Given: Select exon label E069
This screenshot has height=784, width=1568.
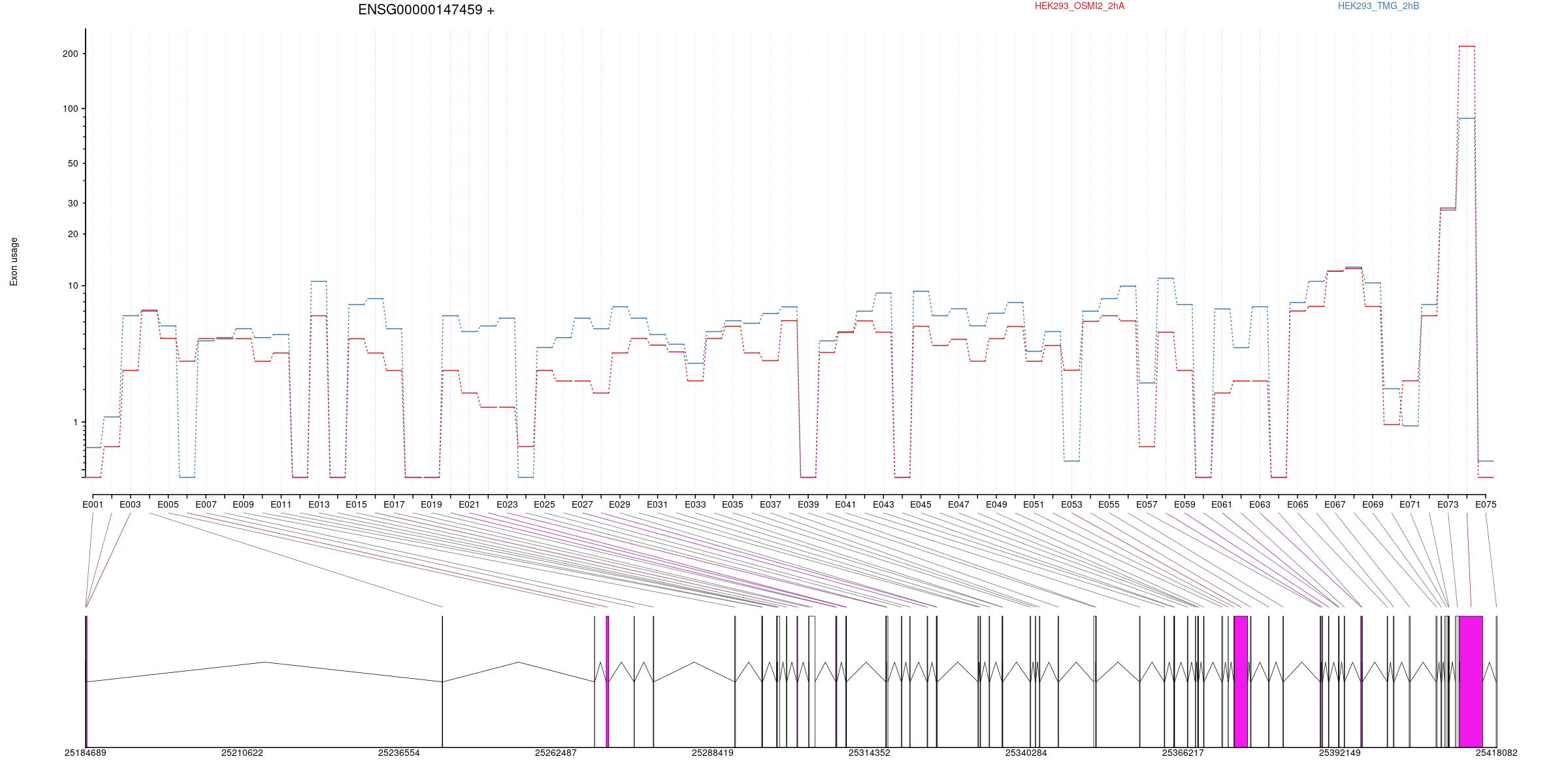Looking at the screenshot, I should click(1373, 504).
